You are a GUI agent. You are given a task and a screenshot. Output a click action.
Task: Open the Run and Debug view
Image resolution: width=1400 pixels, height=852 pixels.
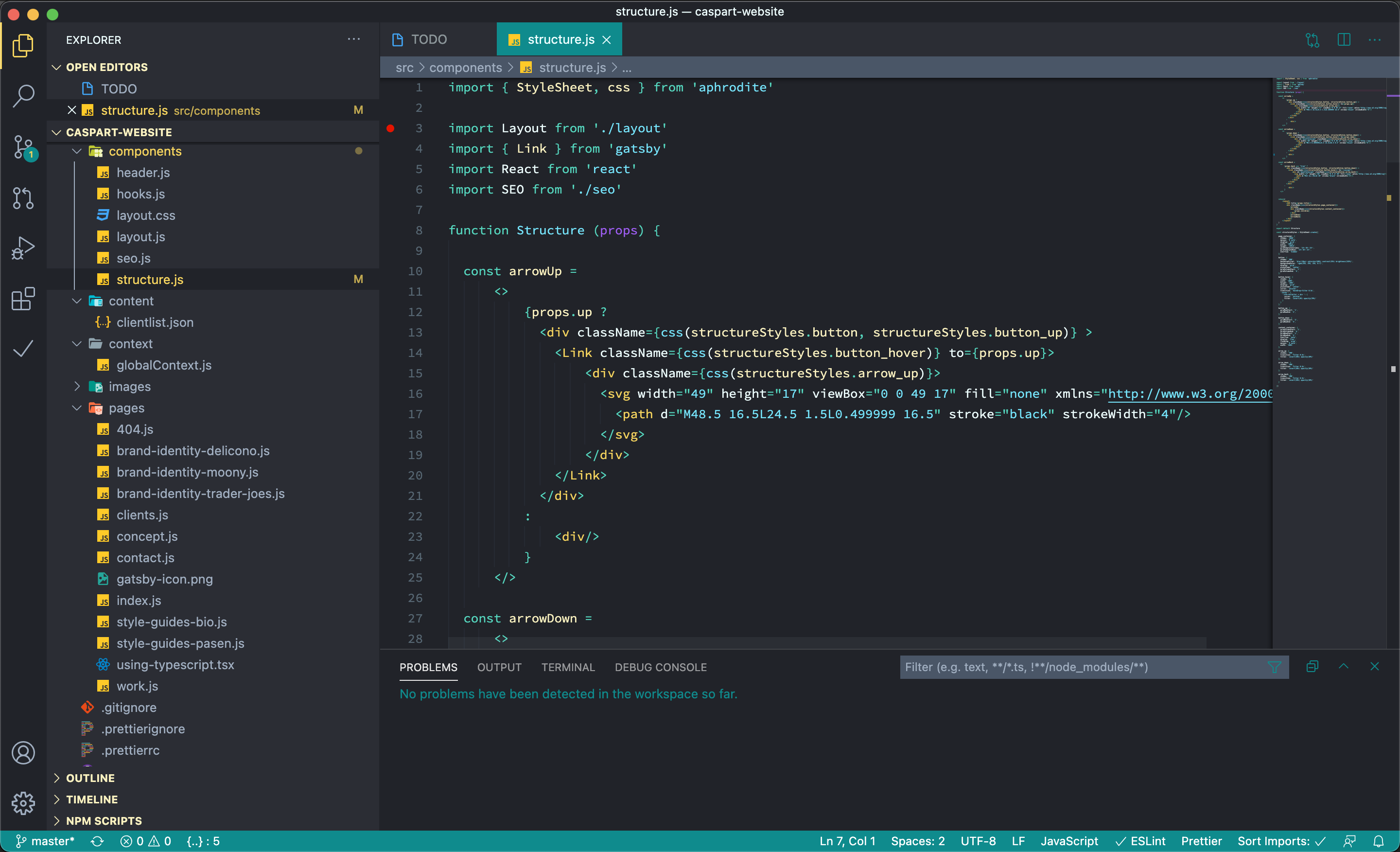tap(23, 248)
